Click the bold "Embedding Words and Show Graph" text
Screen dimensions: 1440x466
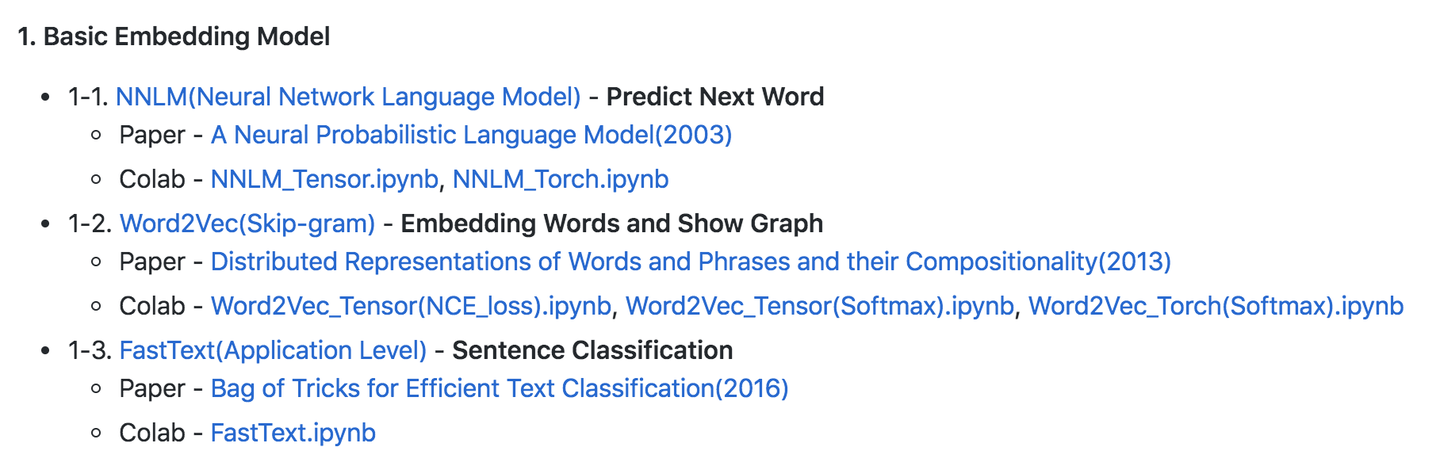(x=612, y=223)
